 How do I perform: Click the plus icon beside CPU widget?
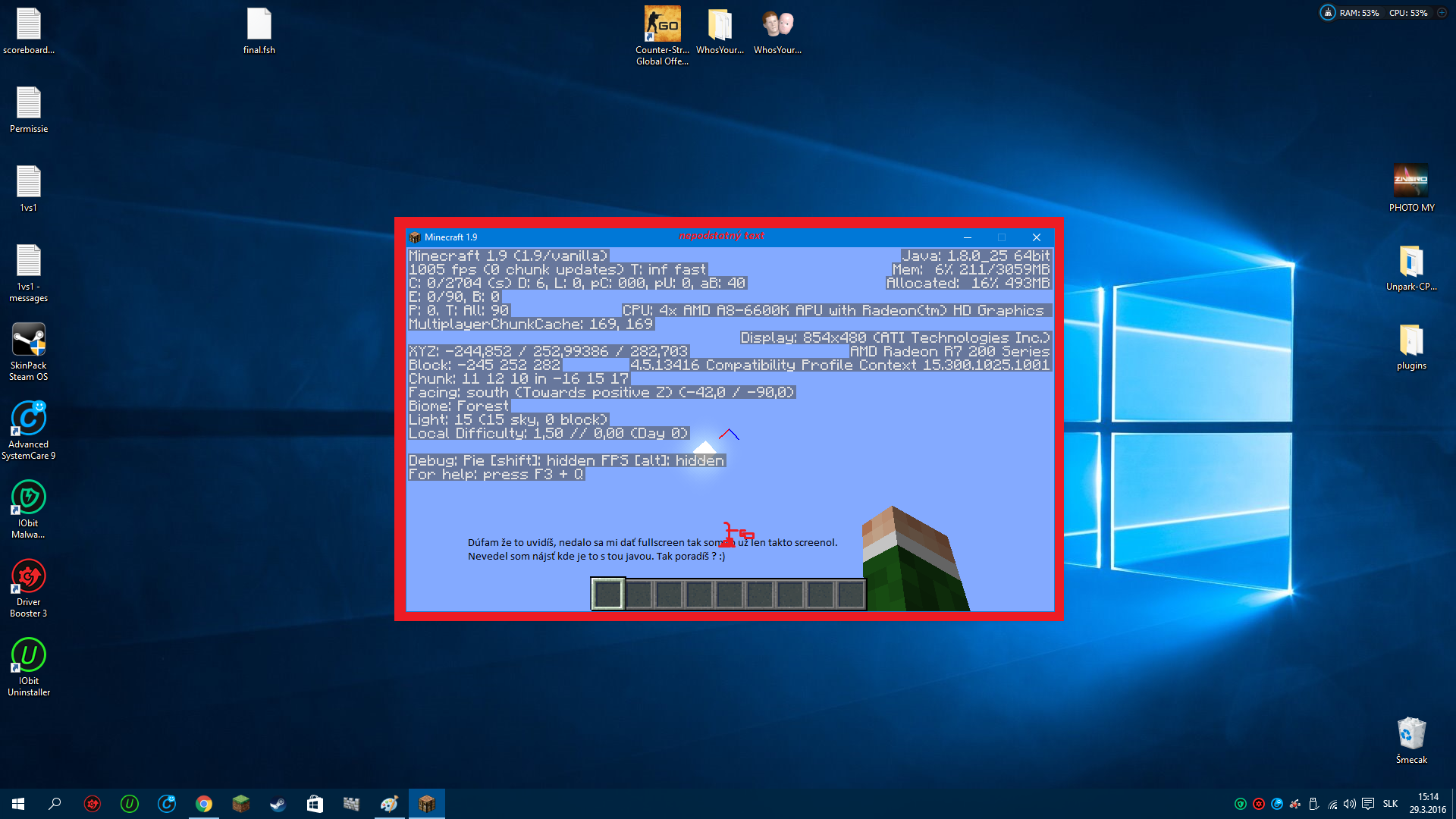pyautogui.click(x=1442, y=13)
